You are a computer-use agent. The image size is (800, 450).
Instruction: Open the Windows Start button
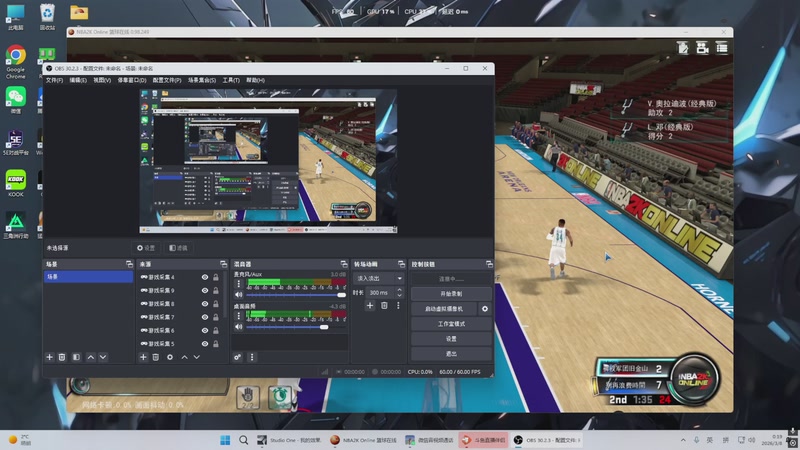225,440
